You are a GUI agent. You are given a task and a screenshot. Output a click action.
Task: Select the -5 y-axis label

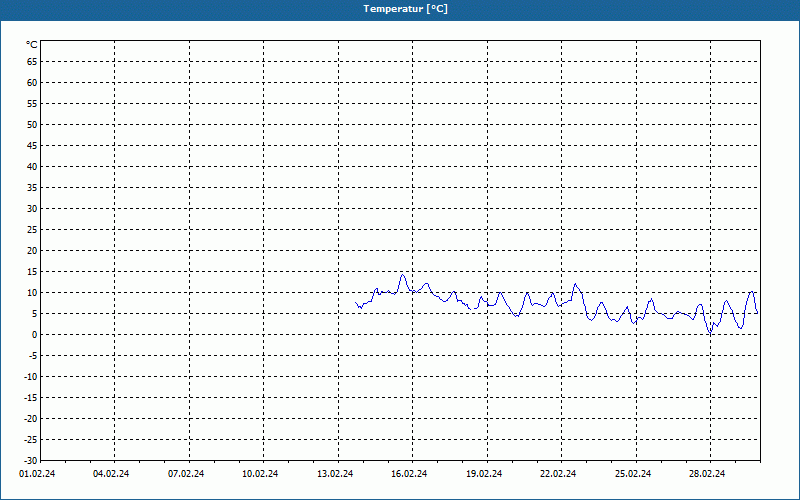point(33,356)
